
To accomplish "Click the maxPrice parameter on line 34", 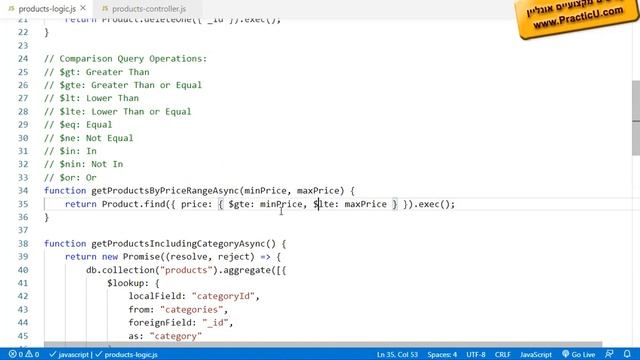I will coord(318,191).
